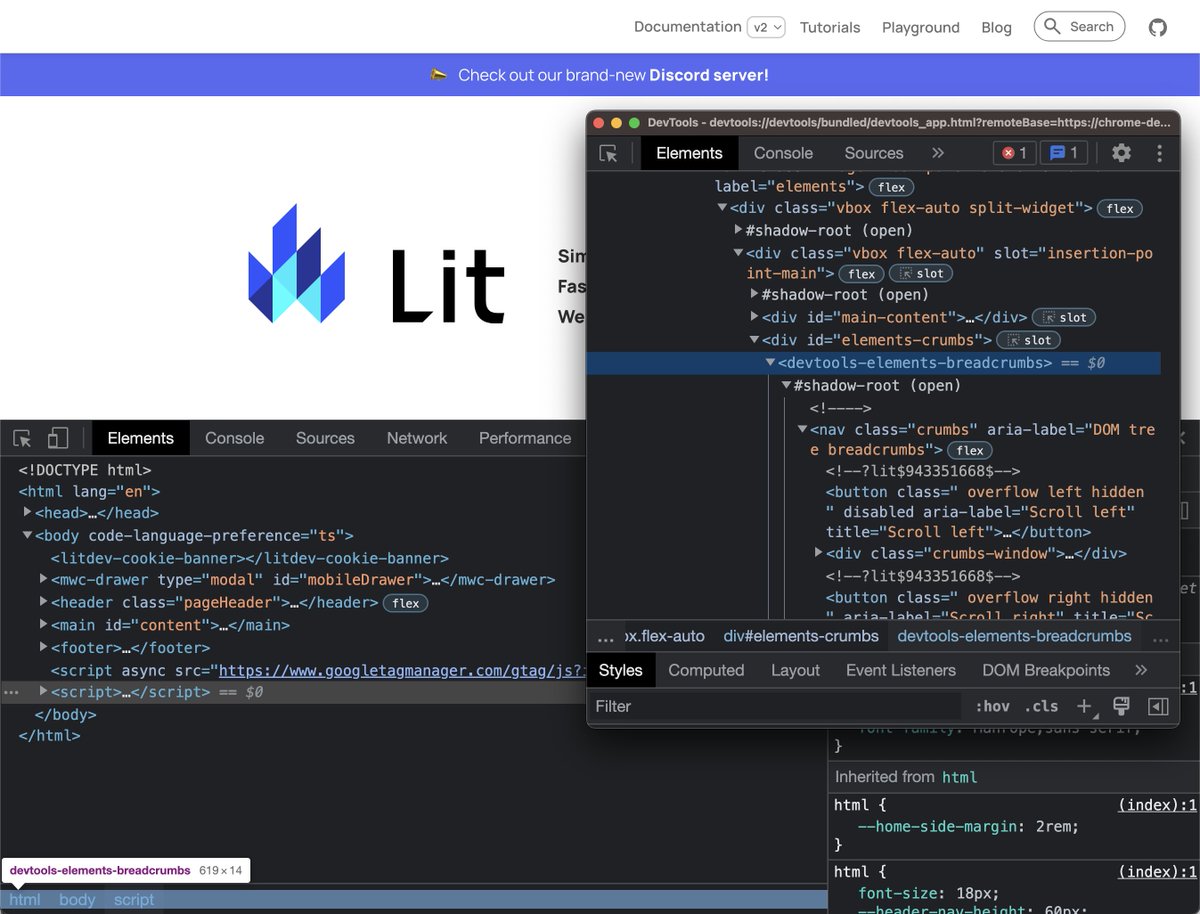Toggle element state panel with :hov button

click(992, 706)
